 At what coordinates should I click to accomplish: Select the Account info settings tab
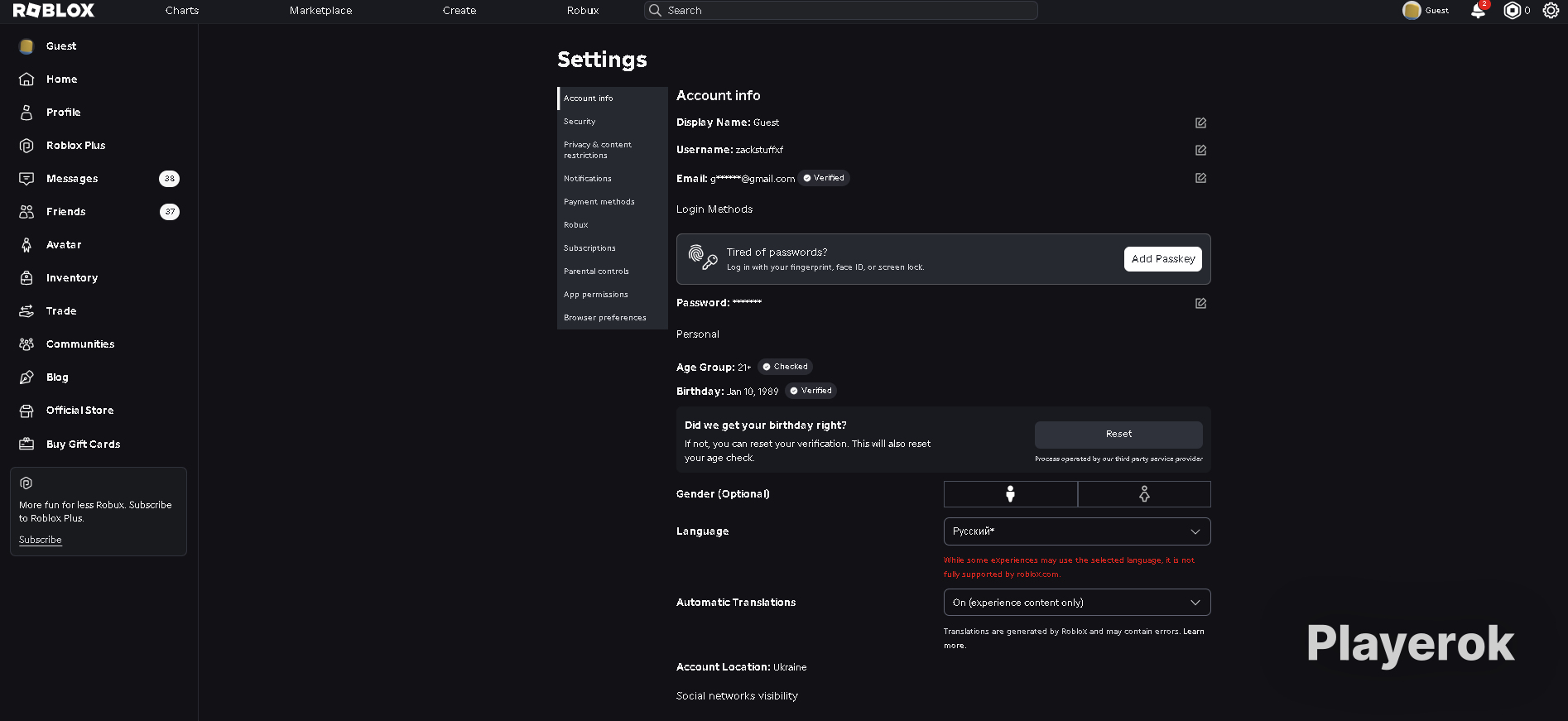(613, 99)
